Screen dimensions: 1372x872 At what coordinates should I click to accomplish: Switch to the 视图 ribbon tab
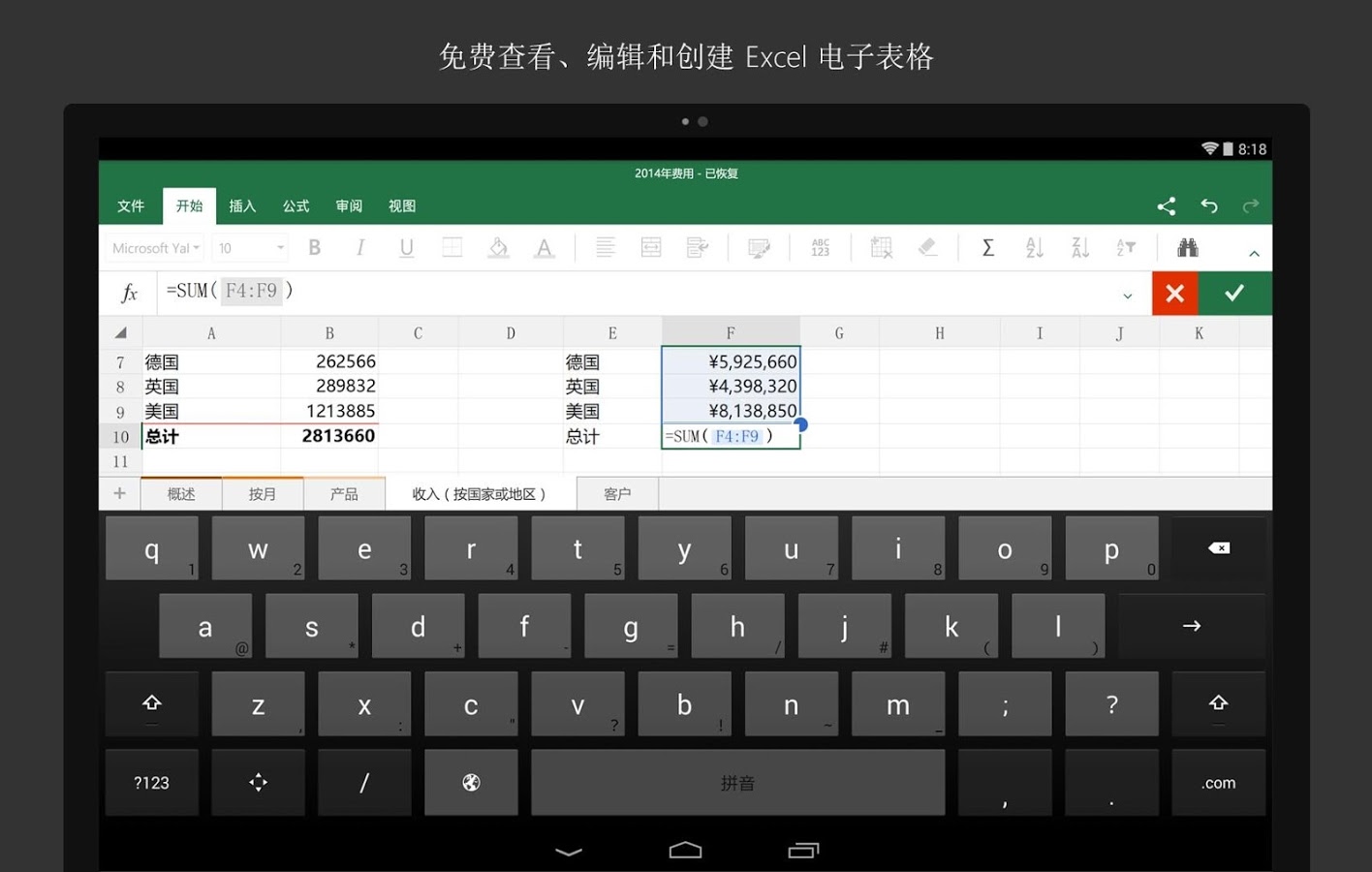pos(402,205)
